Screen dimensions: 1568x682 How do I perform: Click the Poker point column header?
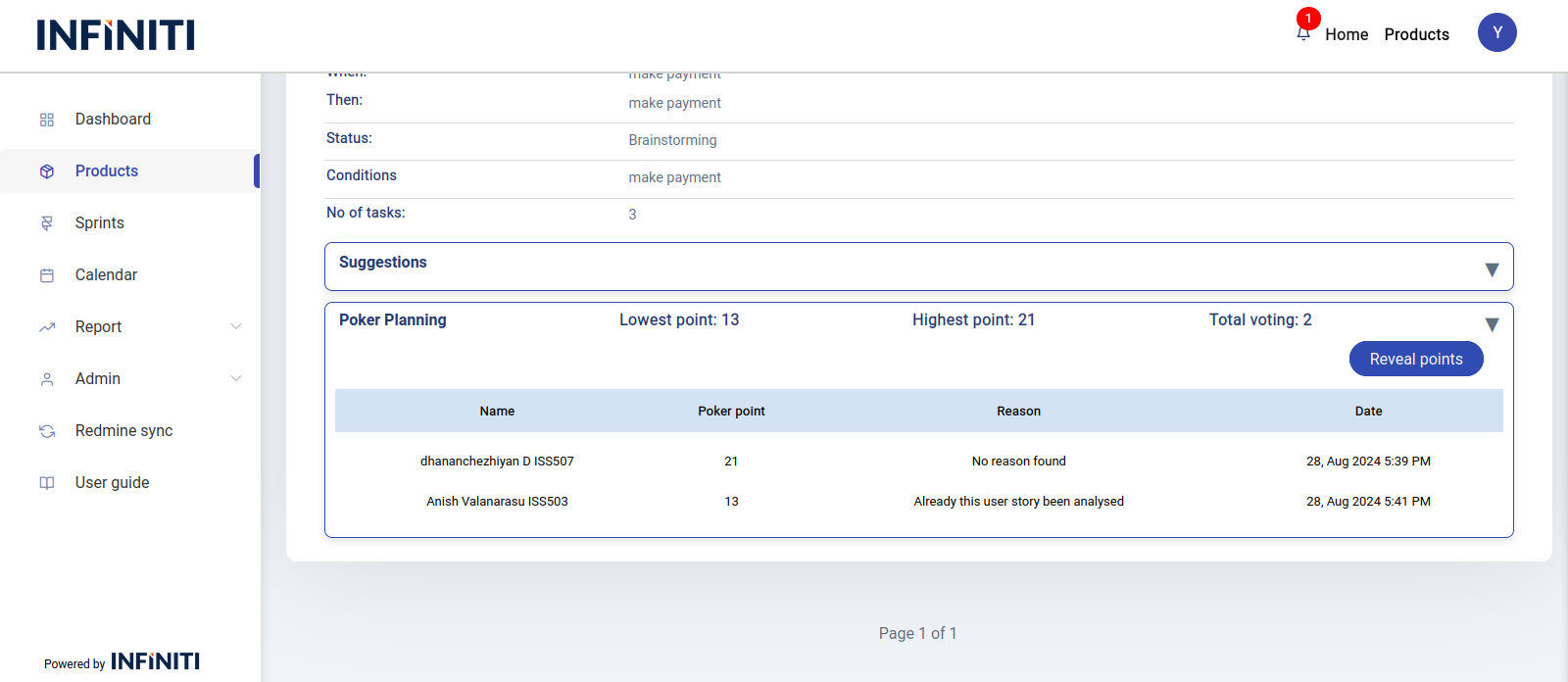click(731, 412)
